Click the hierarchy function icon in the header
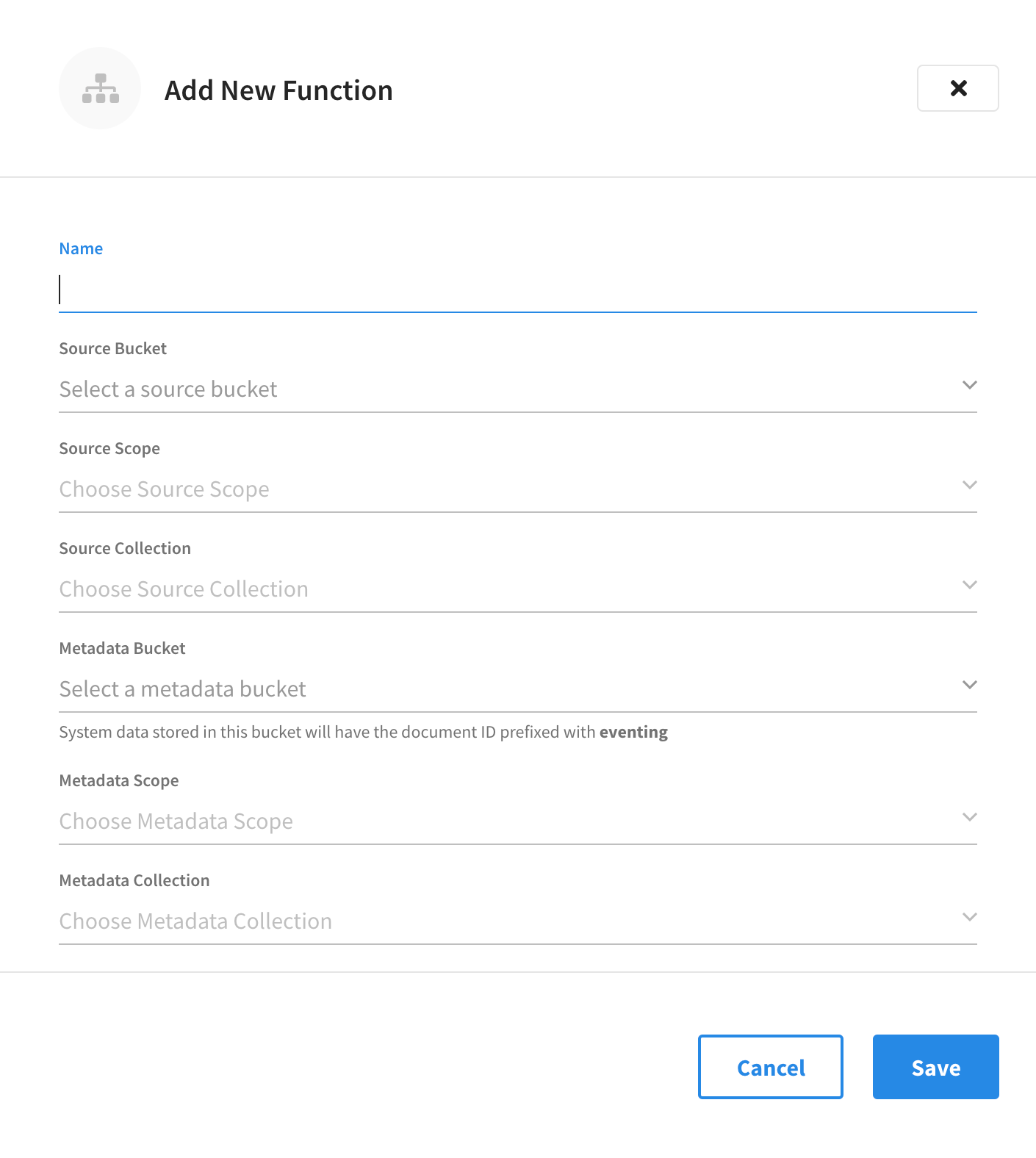This screenshot has width=1036, height=1158. tap(100, 88)
